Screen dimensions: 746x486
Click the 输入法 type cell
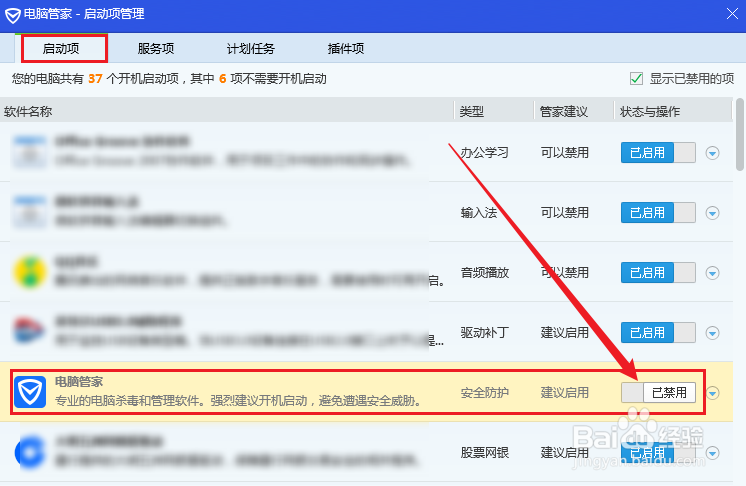click(479, 213)
